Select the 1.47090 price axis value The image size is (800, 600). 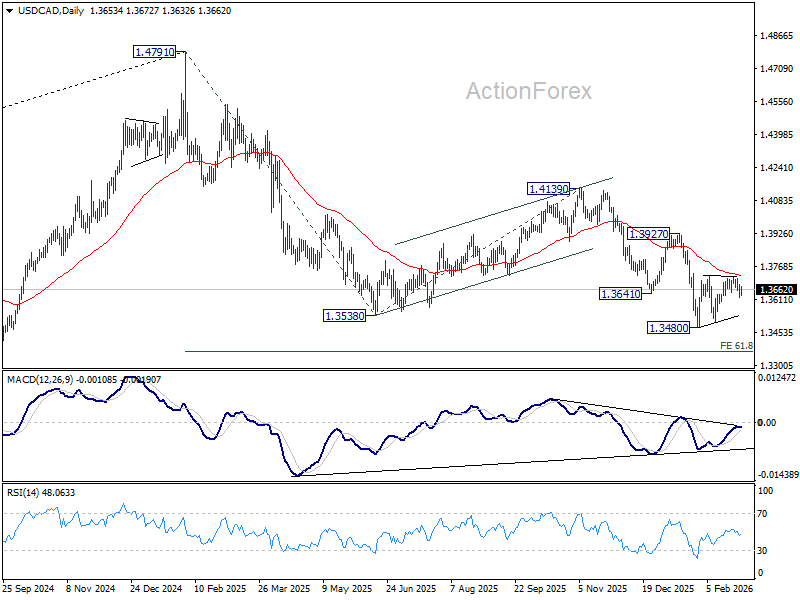[777, 68]
